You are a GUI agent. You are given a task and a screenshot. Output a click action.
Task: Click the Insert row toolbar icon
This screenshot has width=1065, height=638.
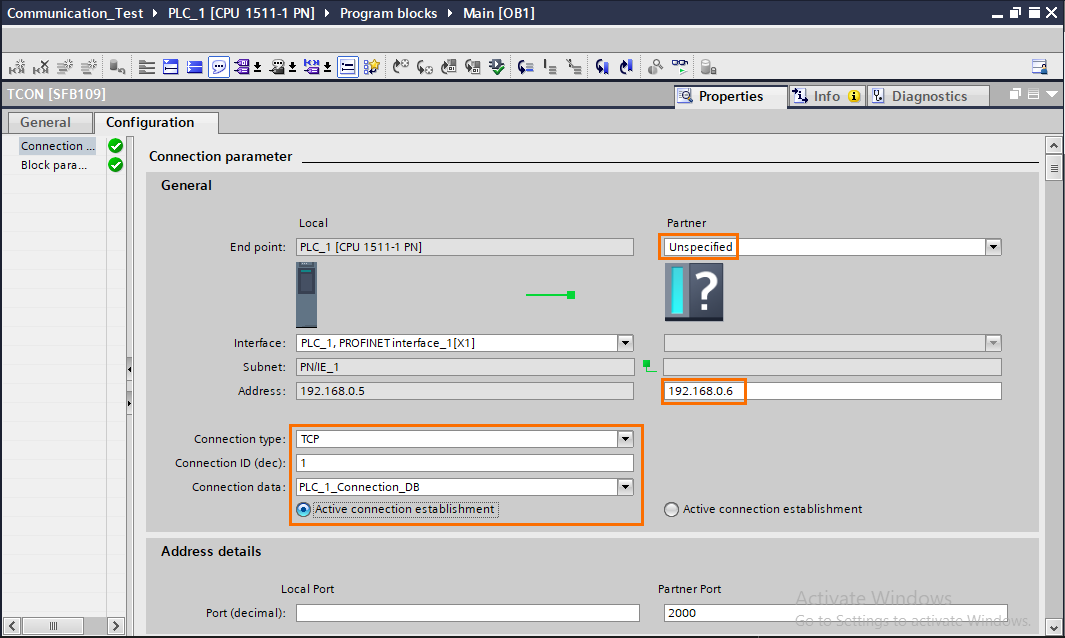click(65, 67)
